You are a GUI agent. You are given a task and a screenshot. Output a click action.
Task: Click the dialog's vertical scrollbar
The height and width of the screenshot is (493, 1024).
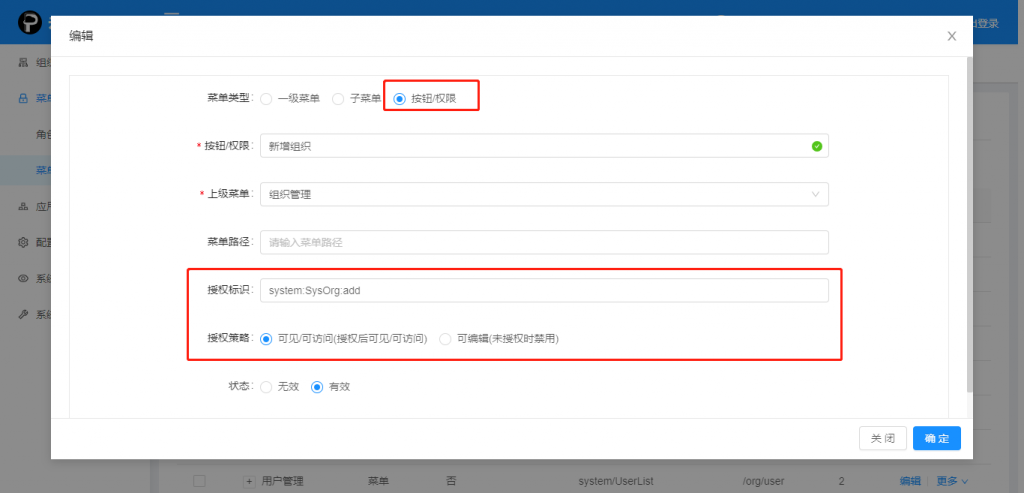click(x=967, y=220)
